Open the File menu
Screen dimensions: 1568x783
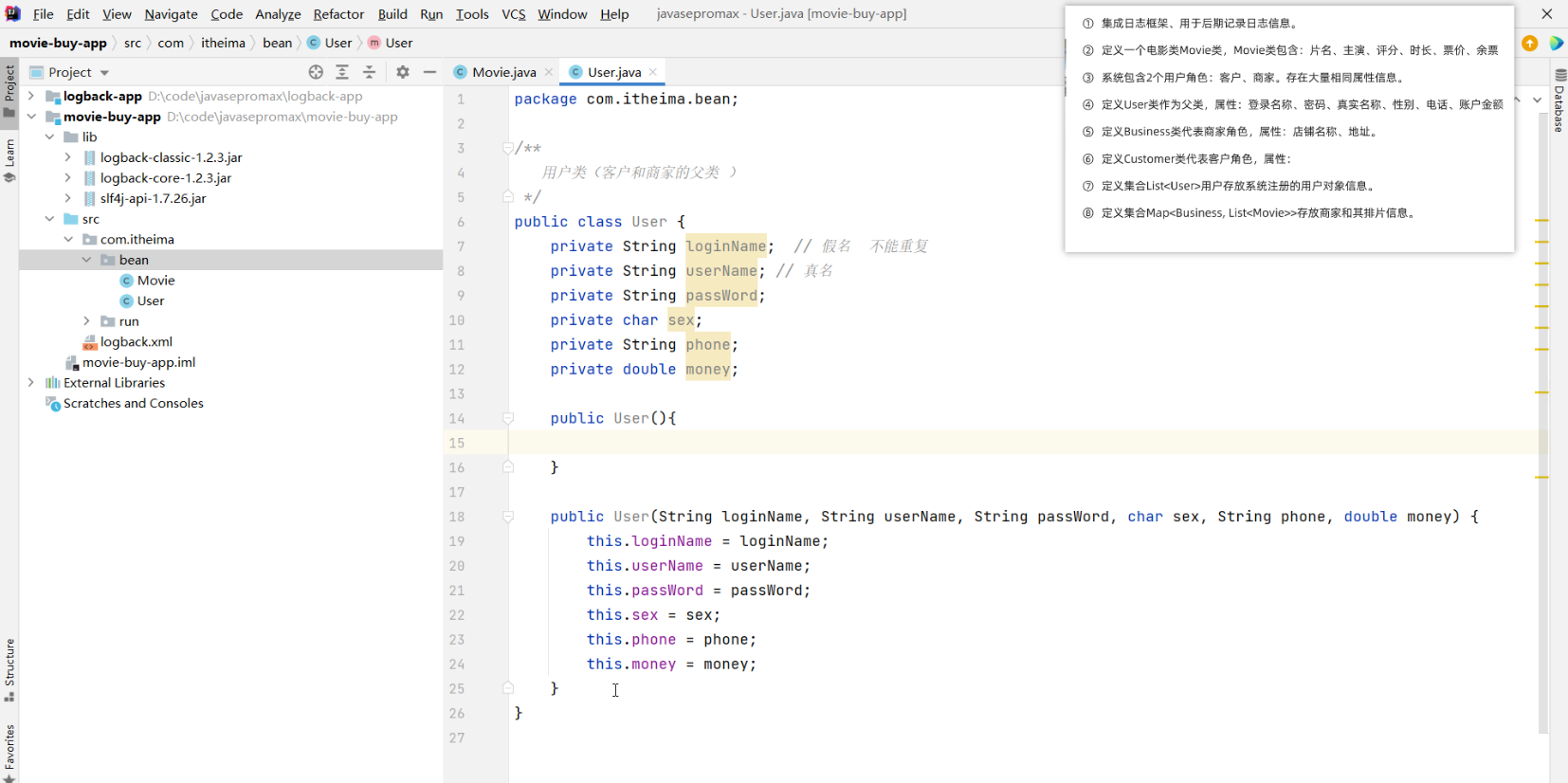tap(44, 14)
